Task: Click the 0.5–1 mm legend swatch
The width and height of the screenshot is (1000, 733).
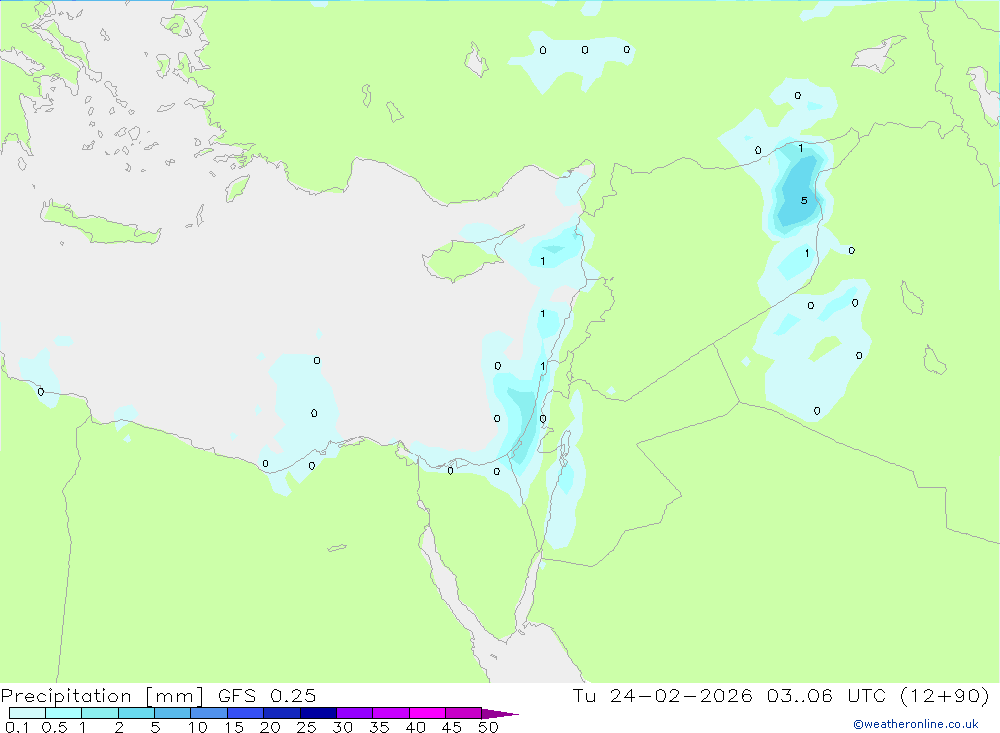Action: (x=63, y=713)
